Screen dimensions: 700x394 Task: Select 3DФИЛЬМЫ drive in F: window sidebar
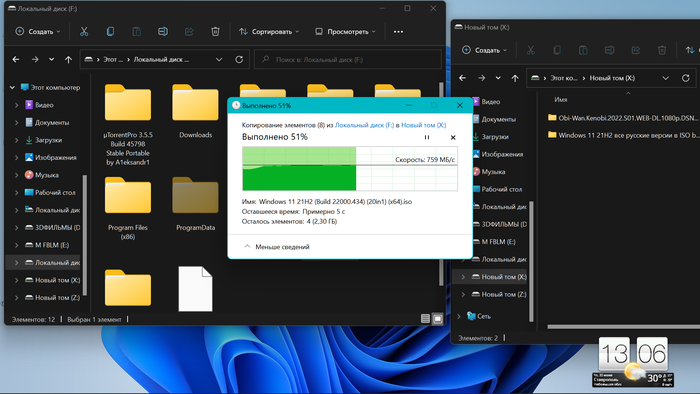click(x=53, y=228)
